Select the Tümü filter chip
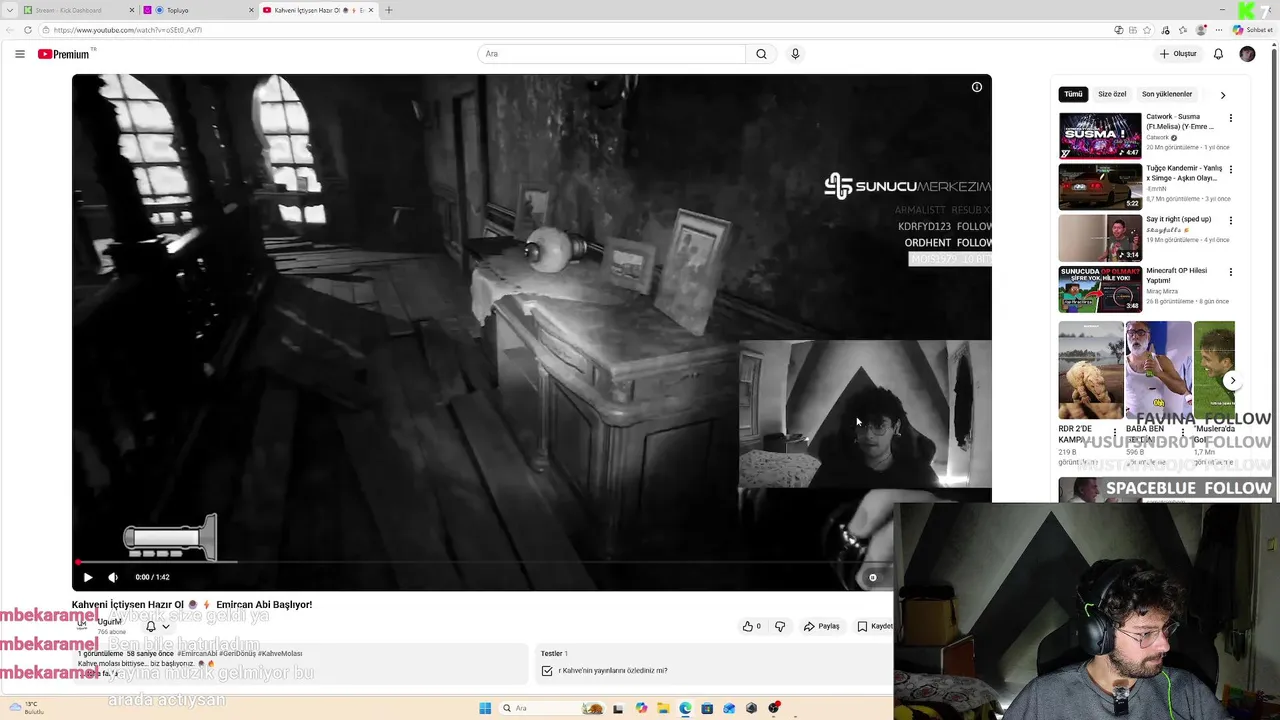 [x=1073, y=94]
